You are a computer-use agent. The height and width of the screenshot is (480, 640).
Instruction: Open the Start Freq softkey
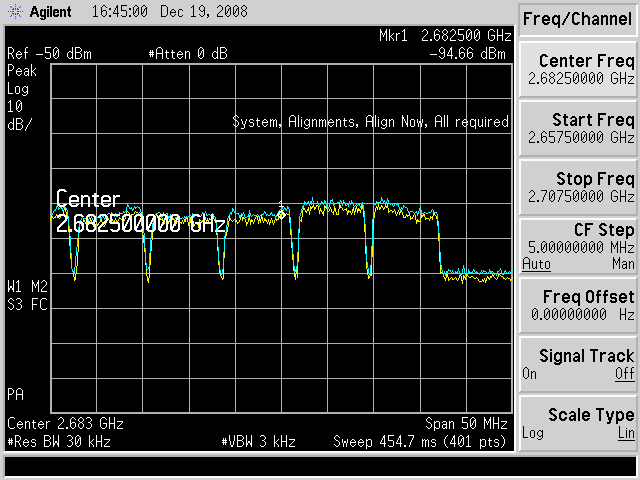578,128
